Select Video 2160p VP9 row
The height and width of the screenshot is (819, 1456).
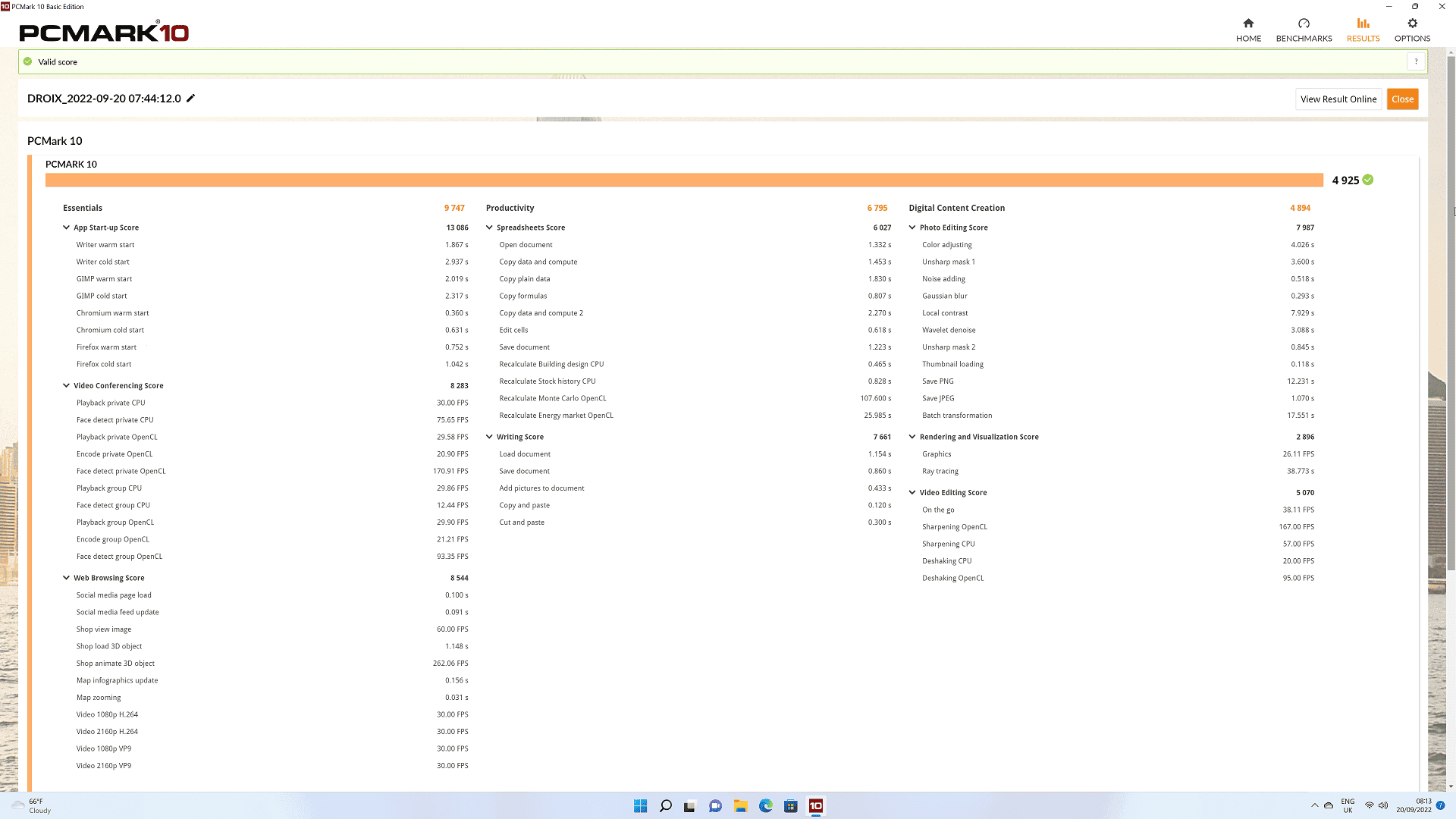[271, 766]
